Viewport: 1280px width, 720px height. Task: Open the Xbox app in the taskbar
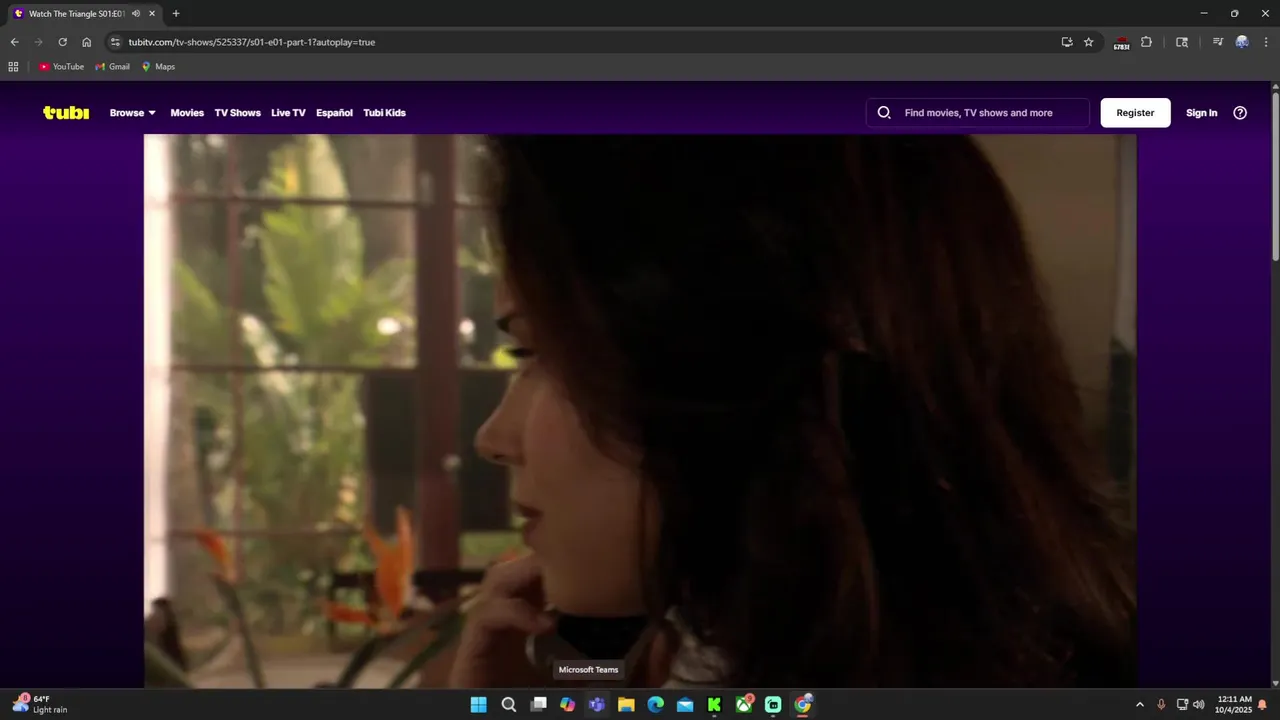click(x=744, y=705)
